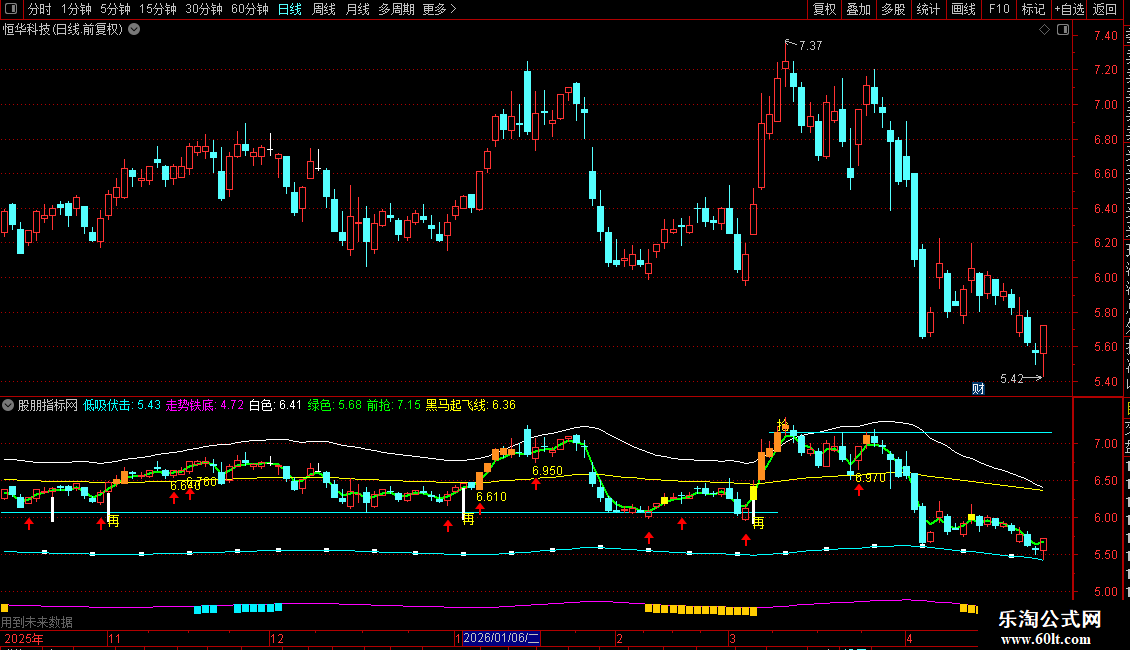Switch to 60分钟 period
The width and height of the screenshot is (1130, 650).
click(250, 9)
